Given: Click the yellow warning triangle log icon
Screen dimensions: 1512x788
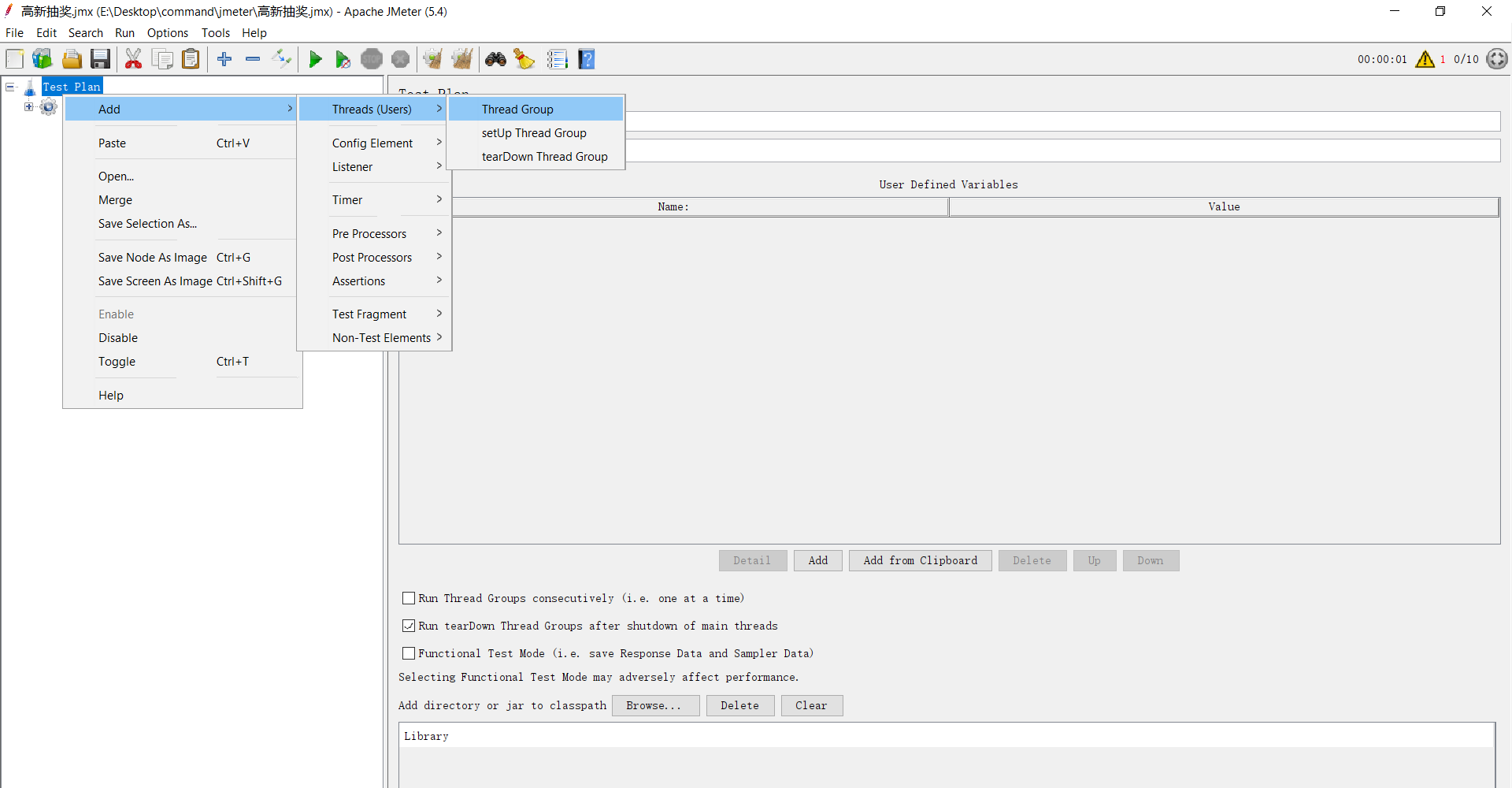Looking at the screenshot, I should 1425,59.
